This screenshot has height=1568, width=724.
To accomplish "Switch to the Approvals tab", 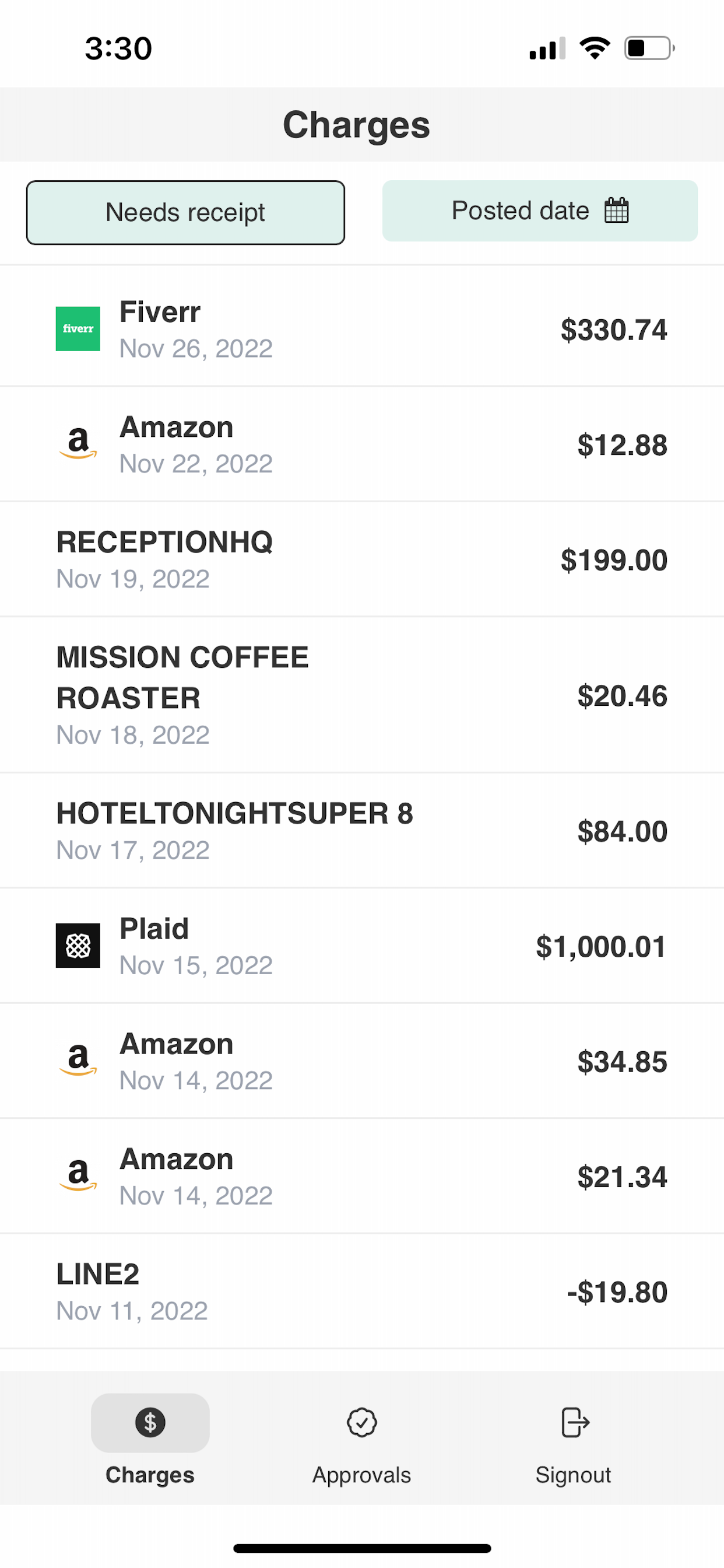I will (x=361, y=1474).
